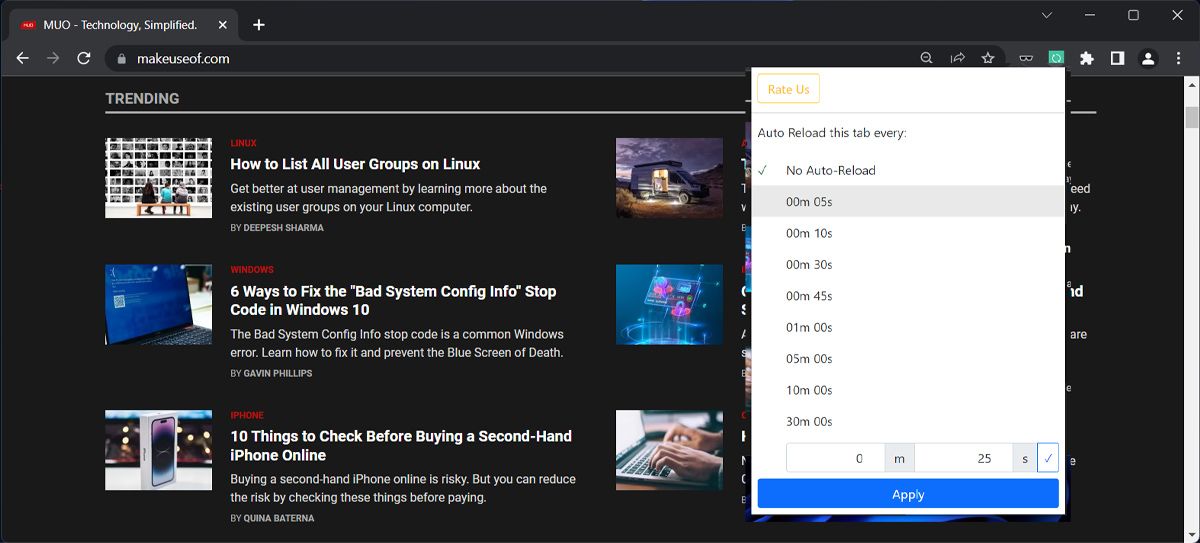Image resolution: width=1200 pixels, height=543 pixels.
Task: Share this page via share icon
Action: [957, 58]
